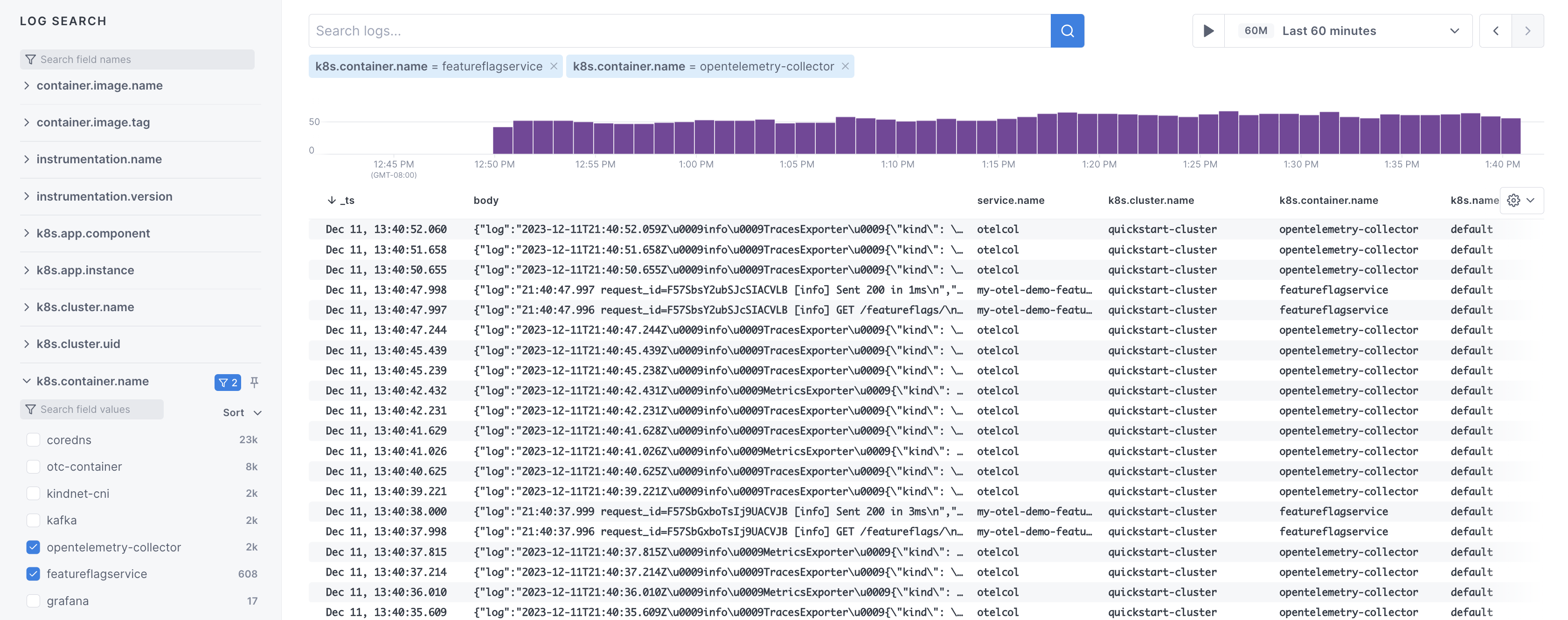Expand the container.image.name field

27,86
